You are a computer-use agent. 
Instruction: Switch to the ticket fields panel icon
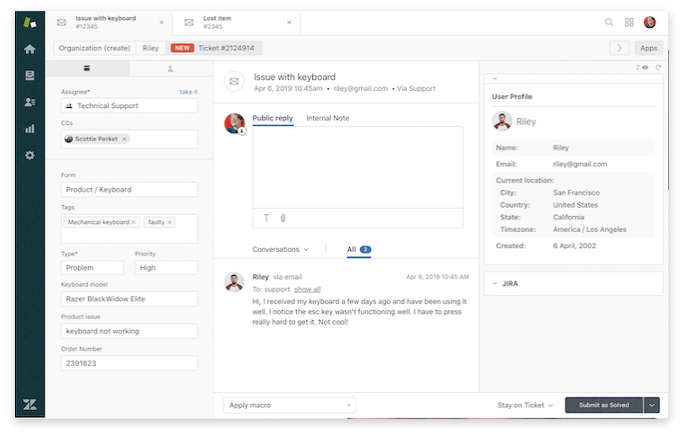pos(87,68)
